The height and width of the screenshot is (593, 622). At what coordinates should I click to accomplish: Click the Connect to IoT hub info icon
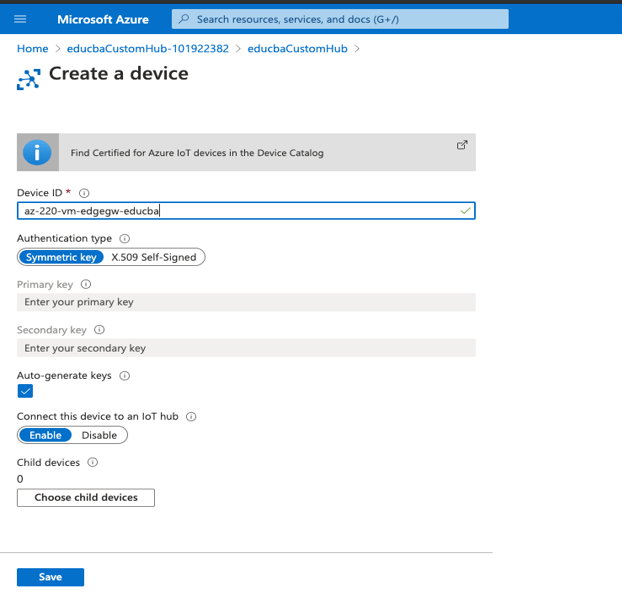pyautogui.click(x=191, y=416)
